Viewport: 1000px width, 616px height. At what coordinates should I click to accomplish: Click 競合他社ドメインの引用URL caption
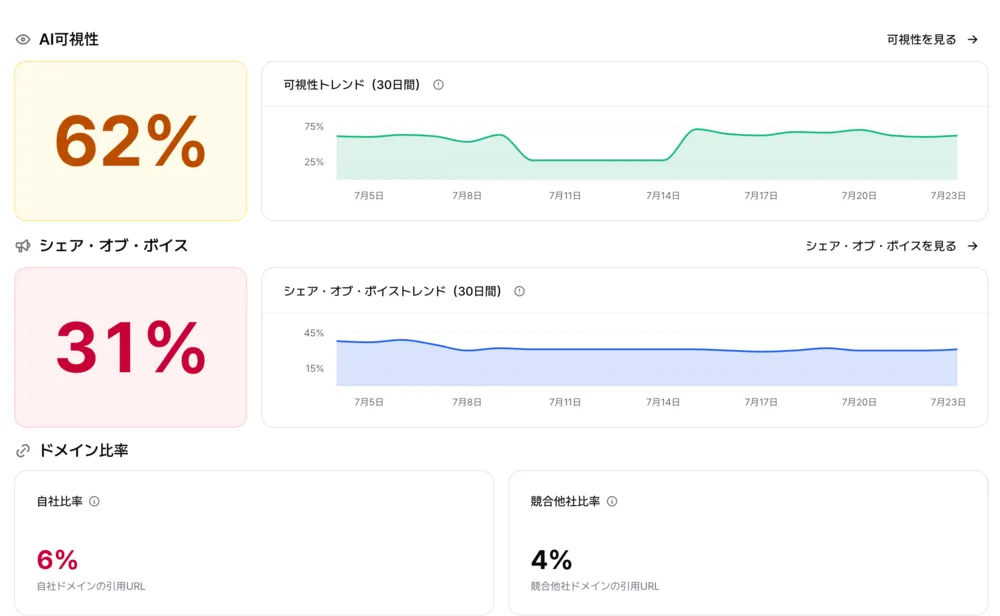coord(595,586)
